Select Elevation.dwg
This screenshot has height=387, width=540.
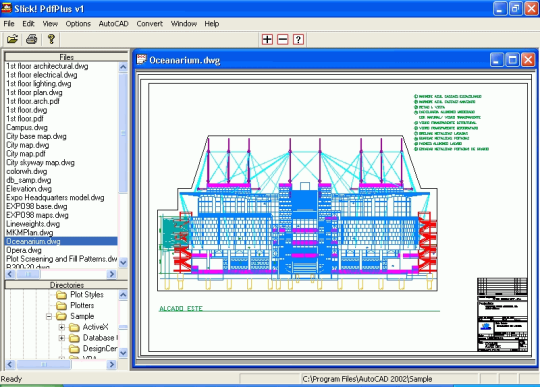29,189
